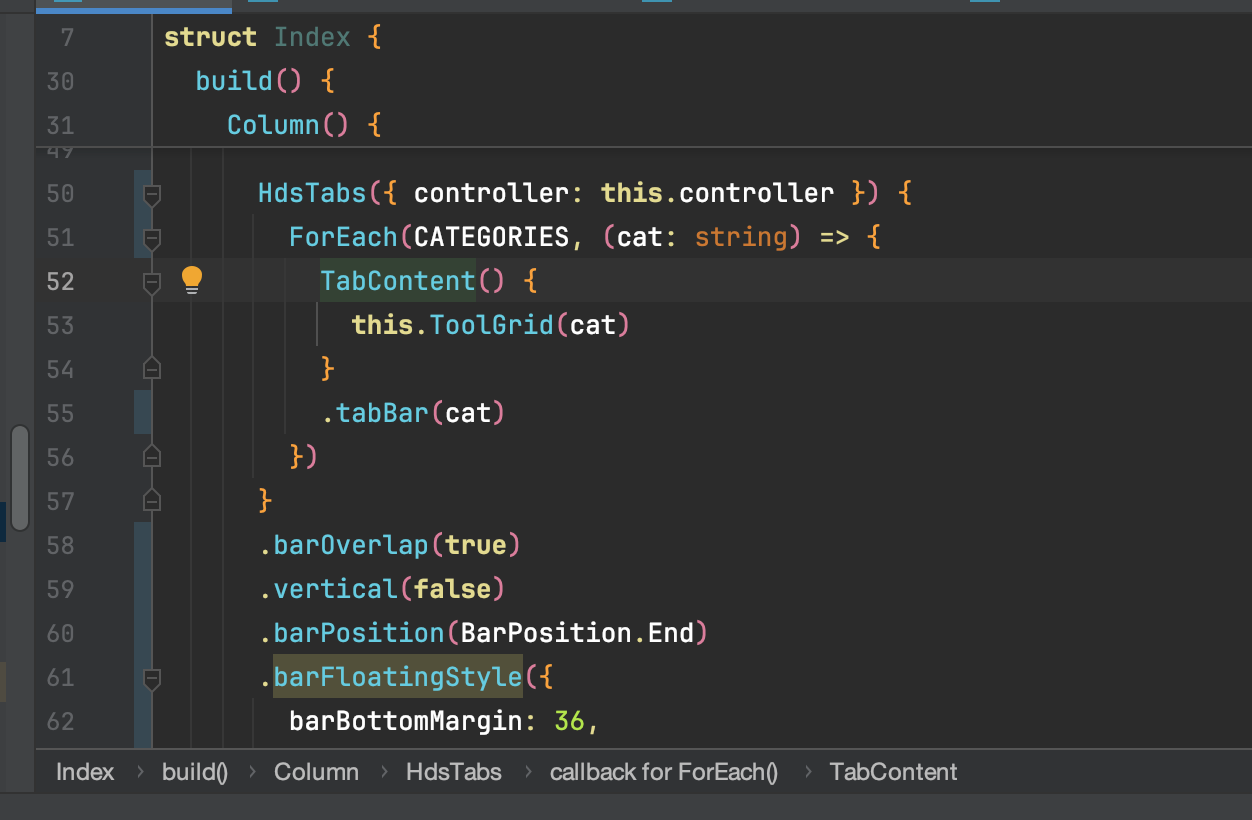Collapse the ForEach block at line 51

pyautogui.click(x=152, y=238)
